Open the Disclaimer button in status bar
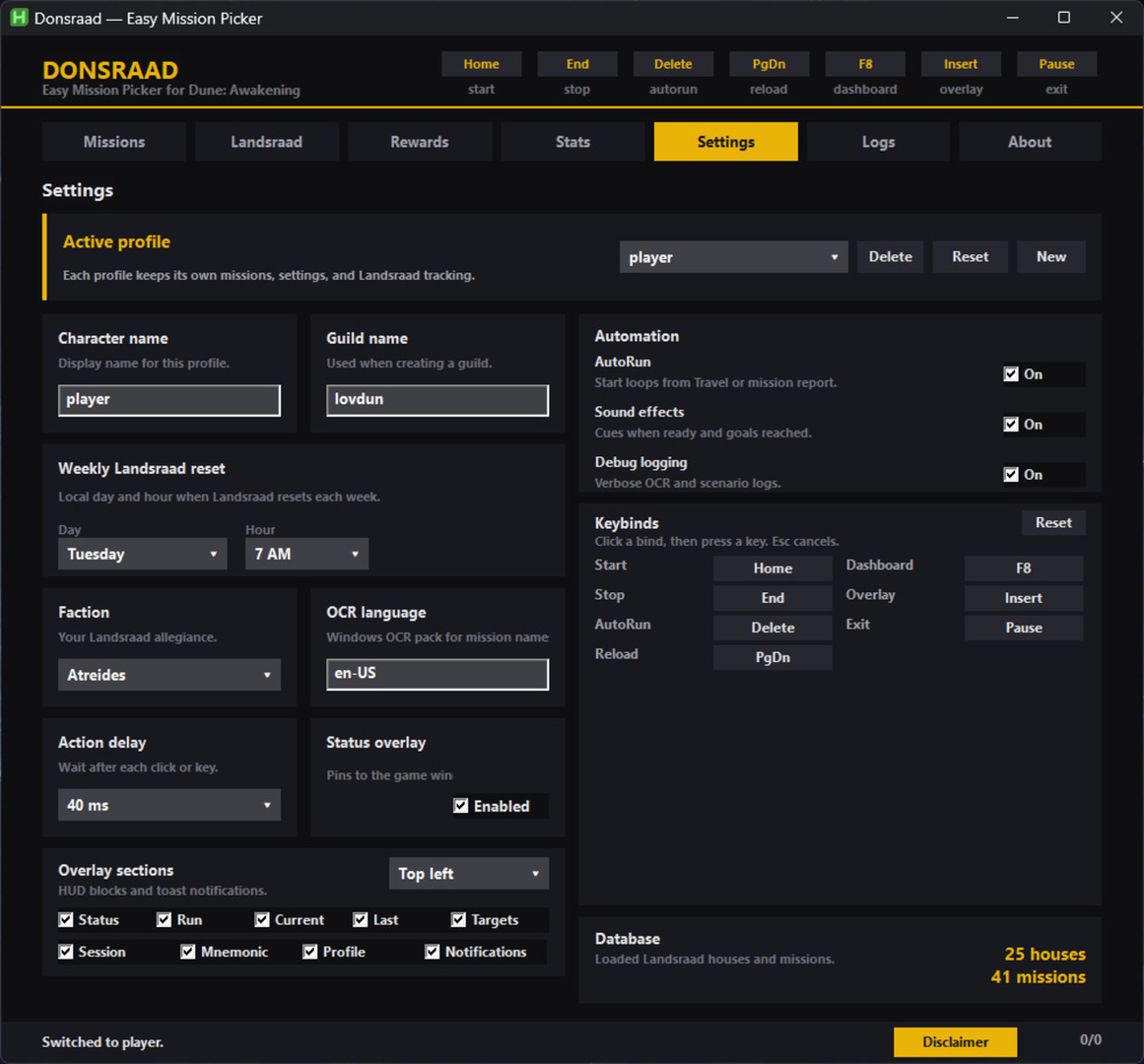This screenshot has height=1064, width=1144. pyautogui.click(x=955, y=1042)
